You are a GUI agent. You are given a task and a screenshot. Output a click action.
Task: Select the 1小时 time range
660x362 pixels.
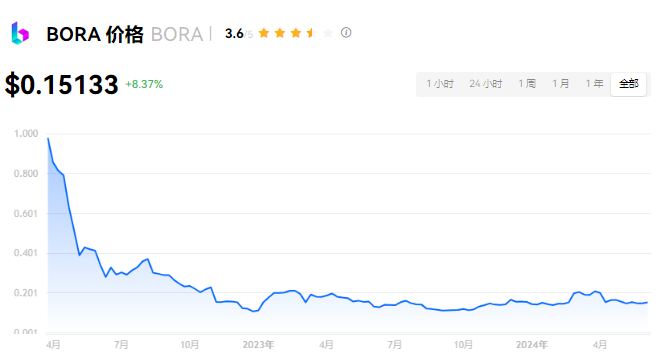440,84
